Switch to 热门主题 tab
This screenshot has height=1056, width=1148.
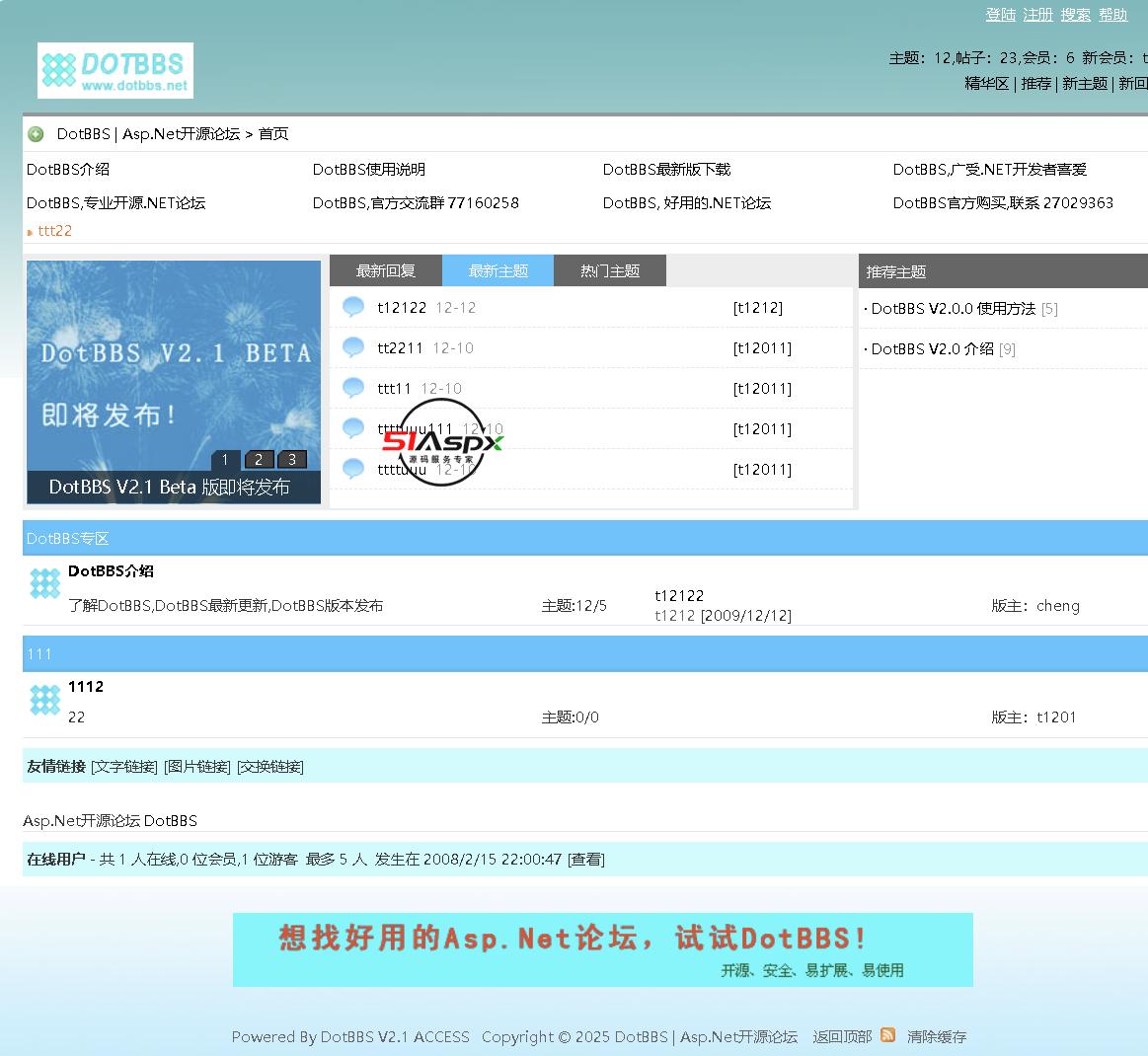click(610, 270)
